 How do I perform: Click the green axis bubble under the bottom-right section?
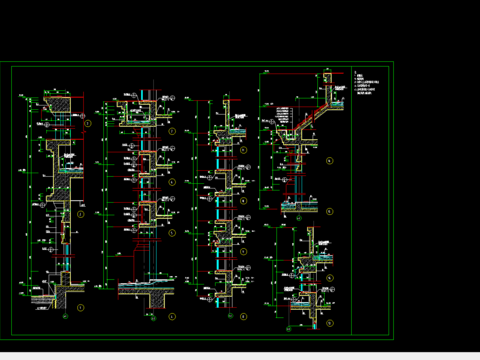(289, 329)
